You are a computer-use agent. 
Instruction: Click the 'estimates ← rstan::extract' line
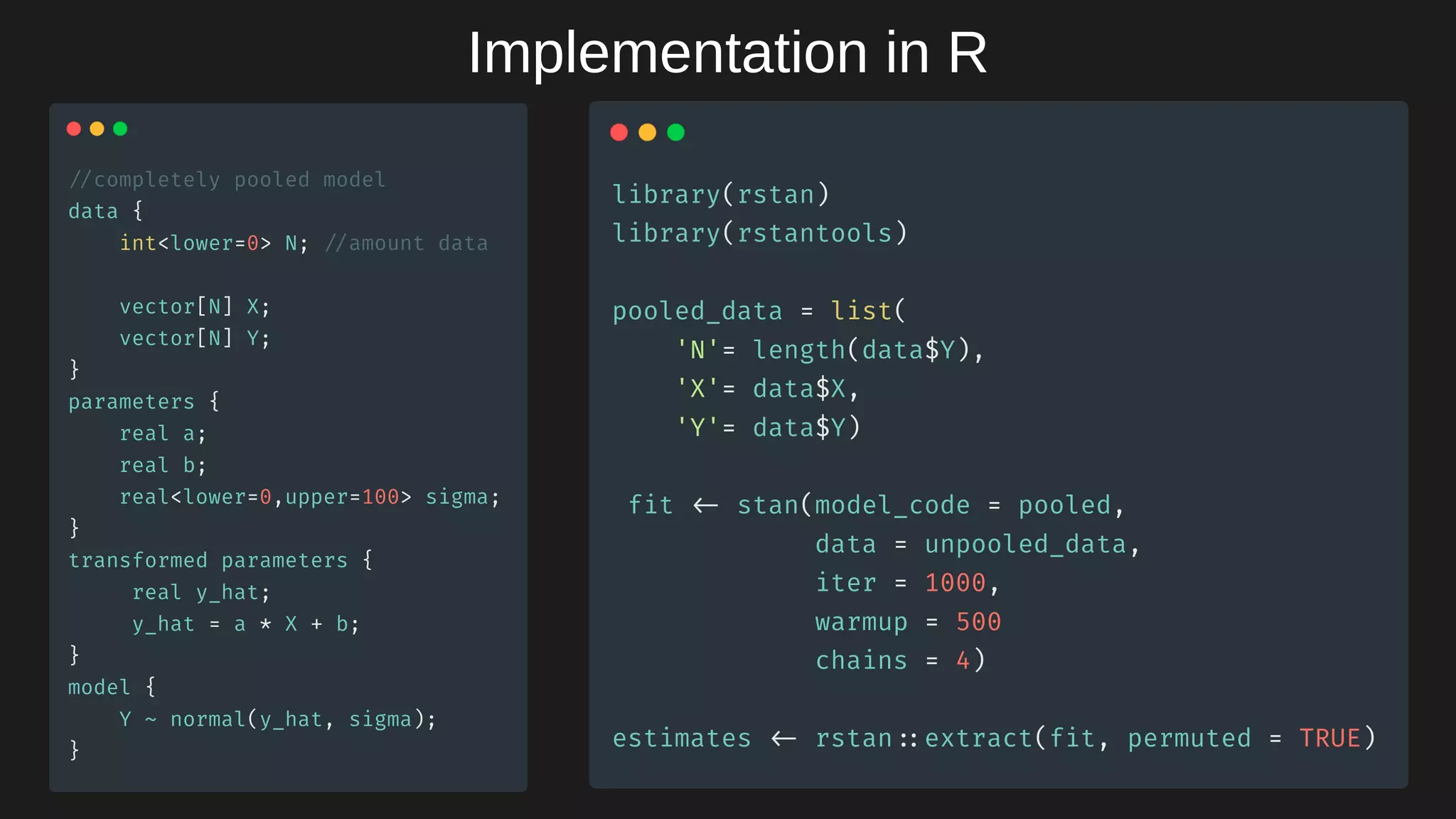coord(995,739)
